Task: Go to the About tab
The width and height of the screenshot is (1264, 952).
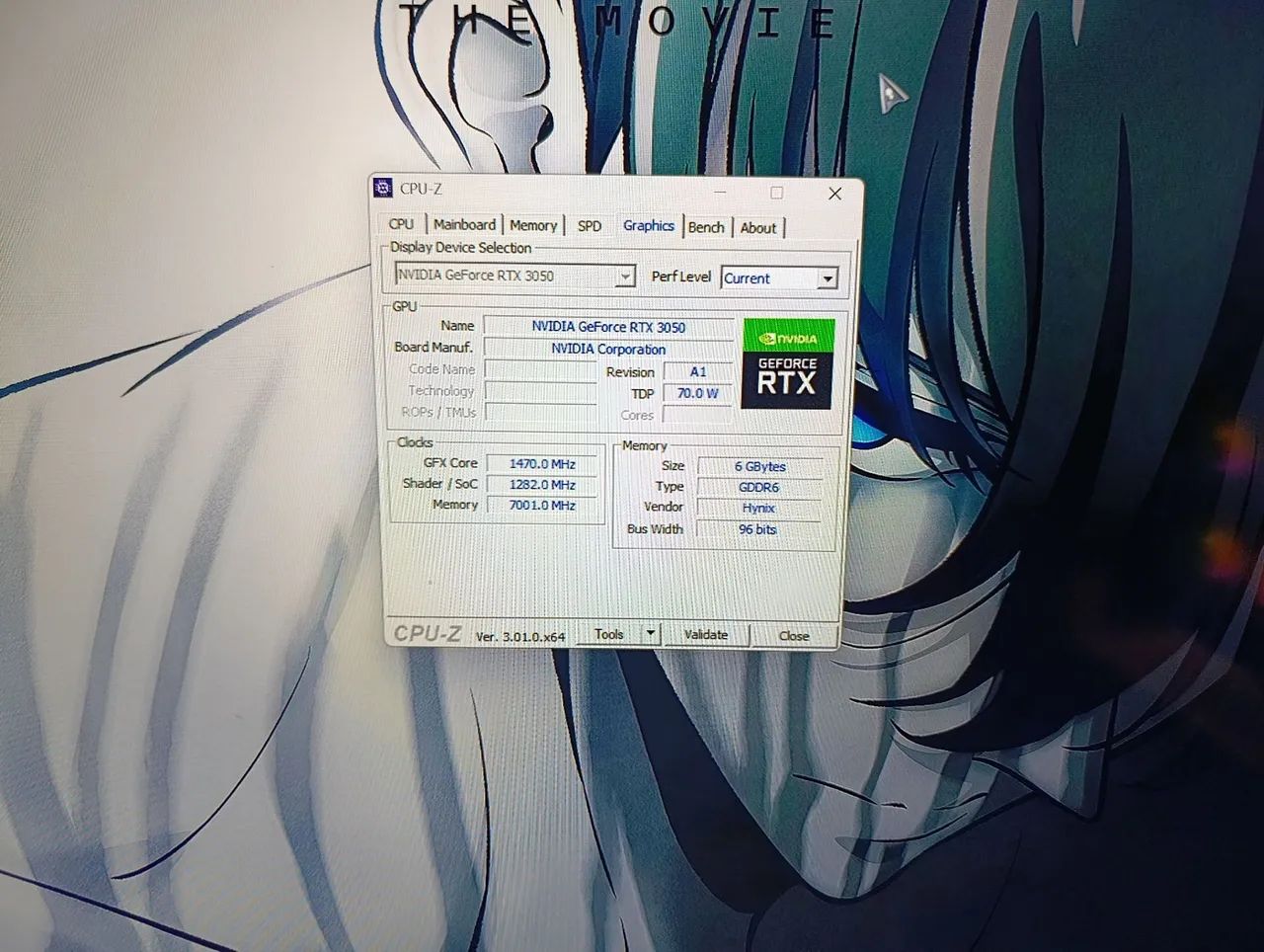Action: (x=758, y=228)
